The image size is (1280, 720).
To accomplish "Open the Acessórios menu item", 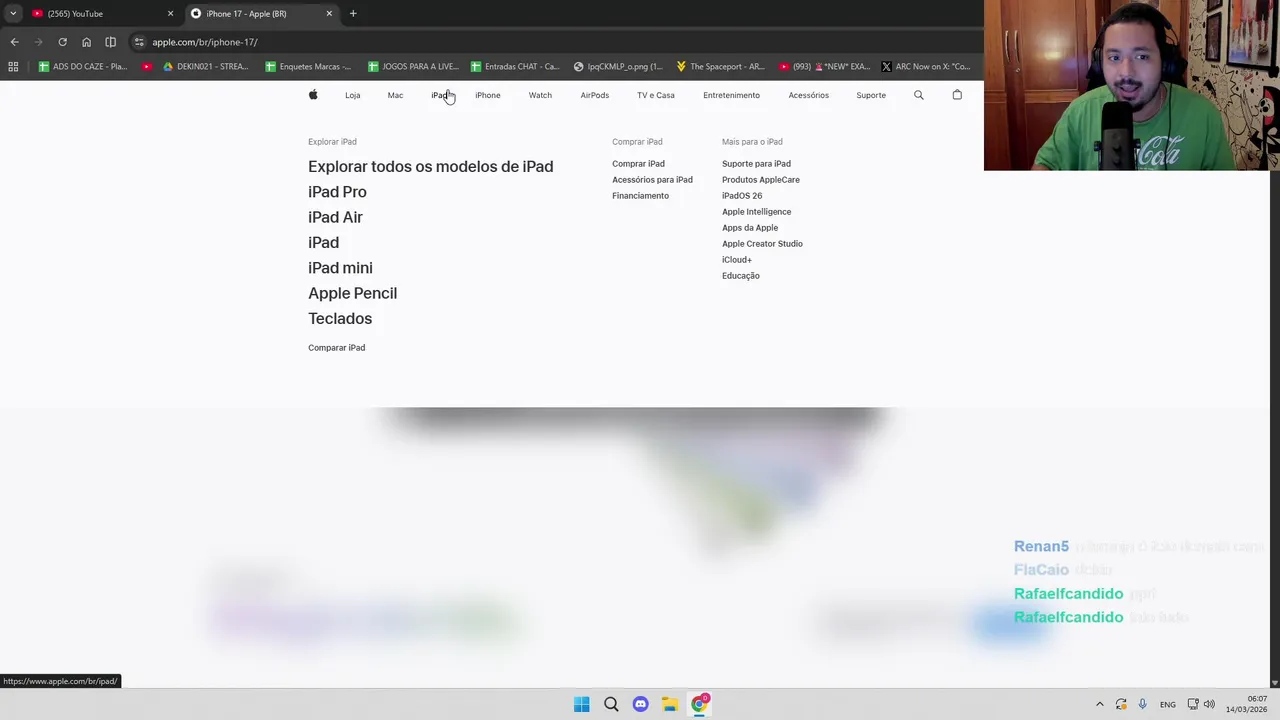I will tap(808, 95).
